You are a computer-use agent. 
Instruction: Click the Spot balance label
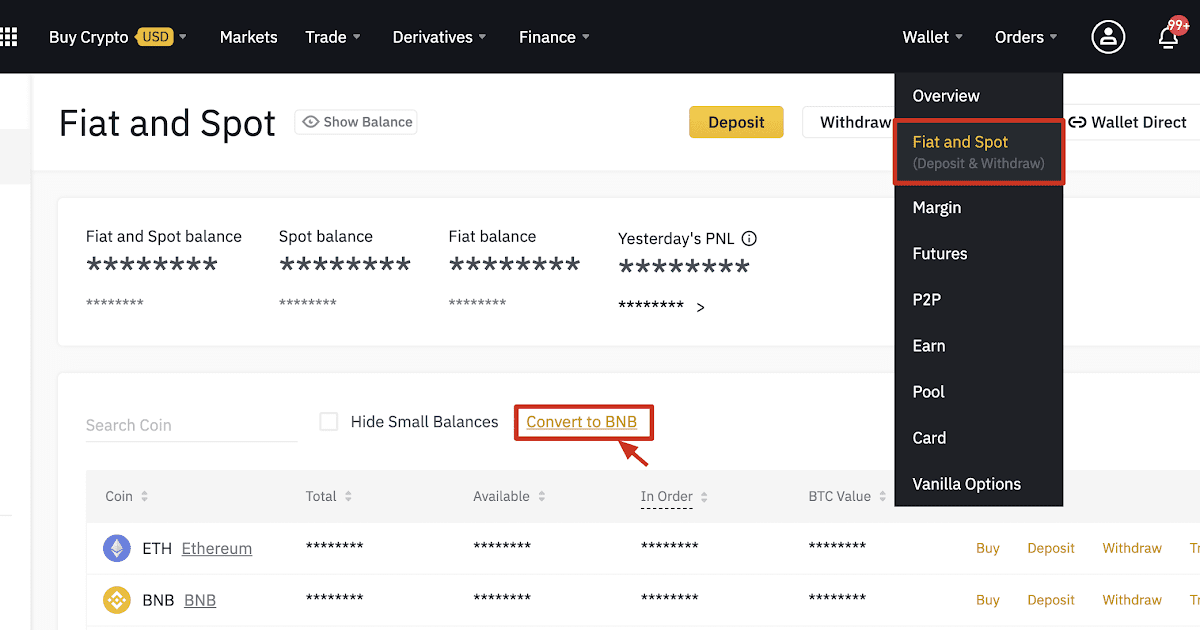pos(326,237)
